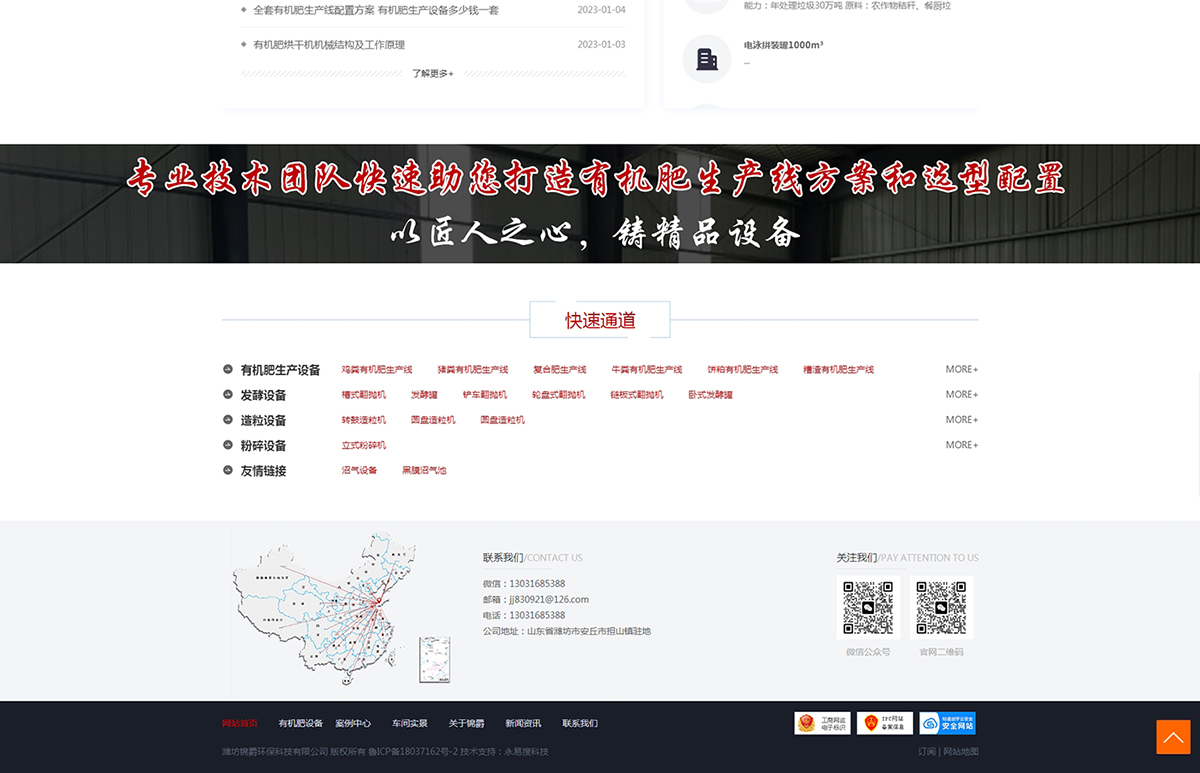The height and width of the screenshot is (773, 1200).
Task: Expand MORE+ in the 发酵设备 row
Action: 961,395
